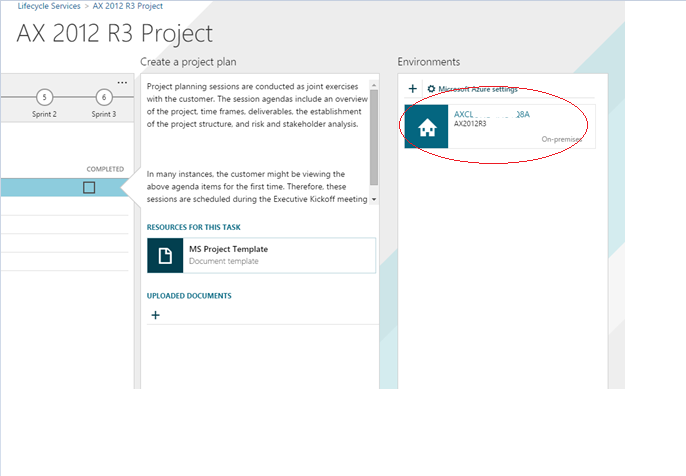
Task: Click Microsoft Azure settings link
Action: pyautogui.click(x=478, y=89)
